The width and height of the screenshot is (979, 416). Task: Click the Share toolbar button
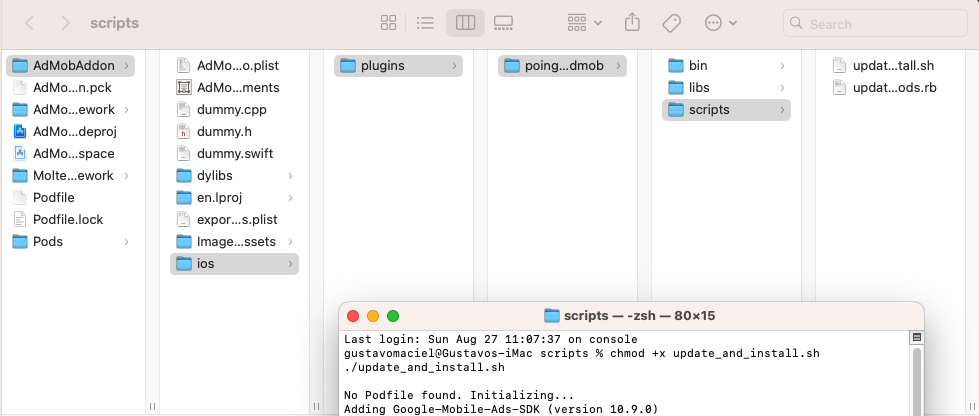tap(632, 23)
